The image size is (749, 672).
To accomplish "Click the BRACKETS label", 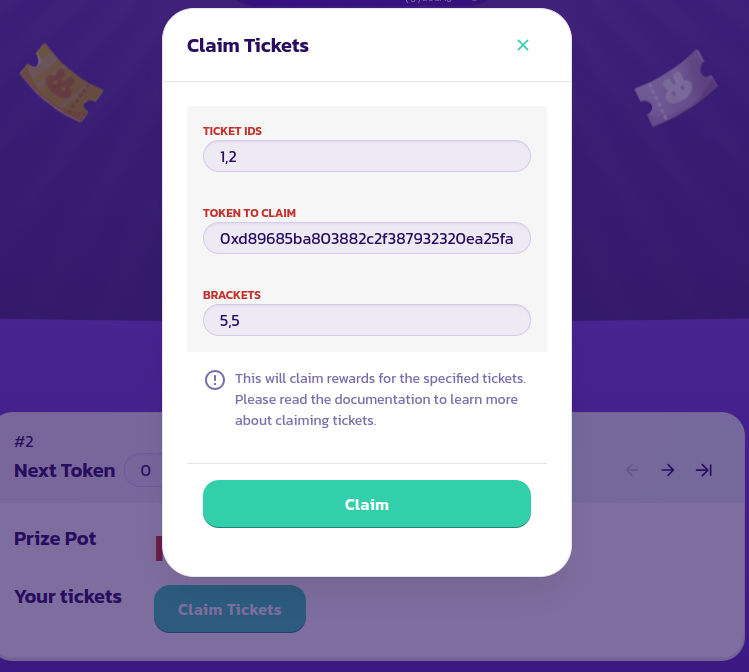I will tap(232, 295).
